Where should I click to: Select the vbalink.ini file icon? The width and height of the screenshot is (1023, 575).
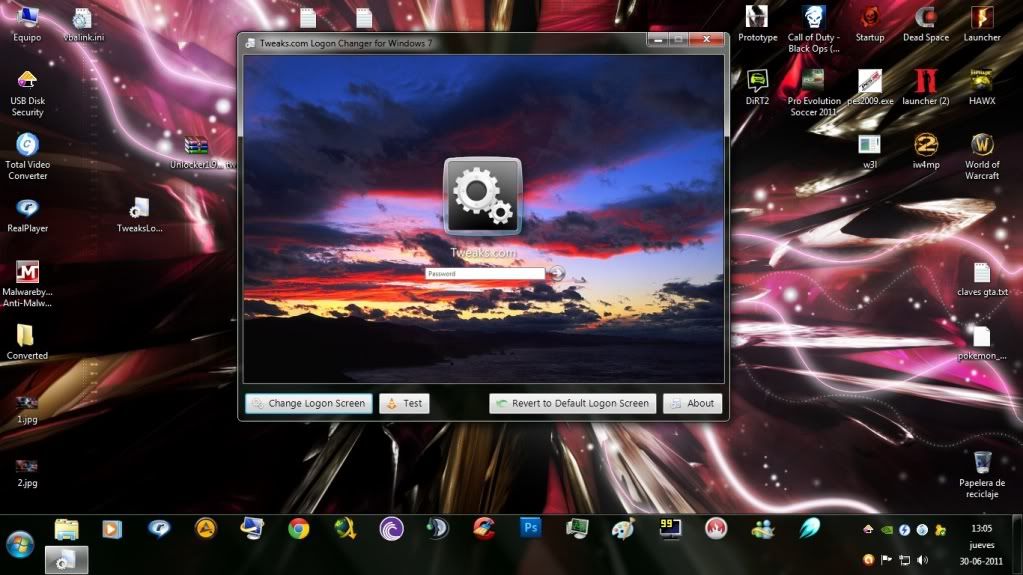click(84, 24)
